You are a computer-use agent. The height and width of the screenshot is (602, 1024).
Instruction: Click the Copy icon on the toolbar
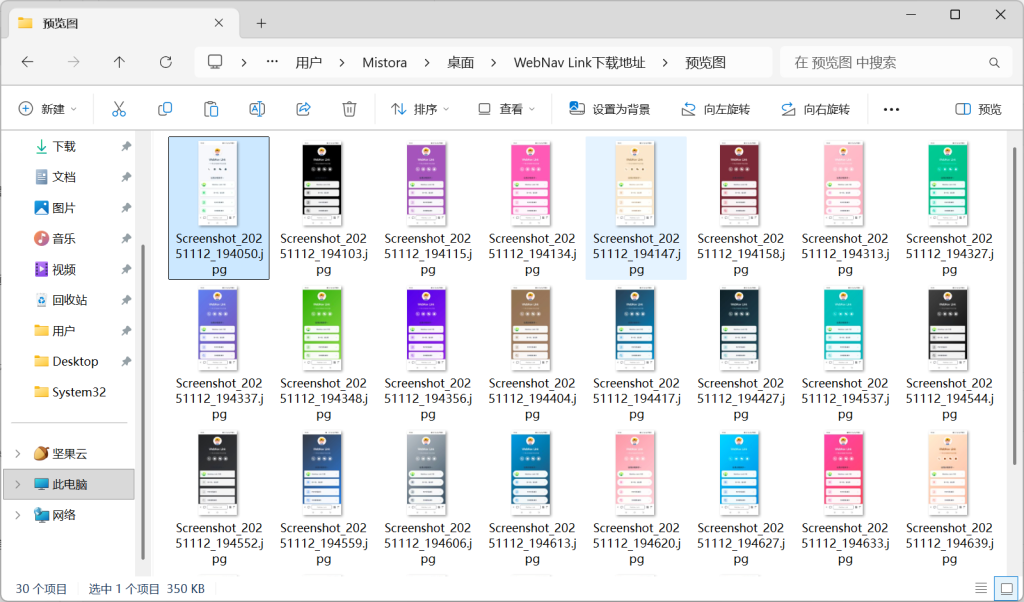click(x=164, y=108)
